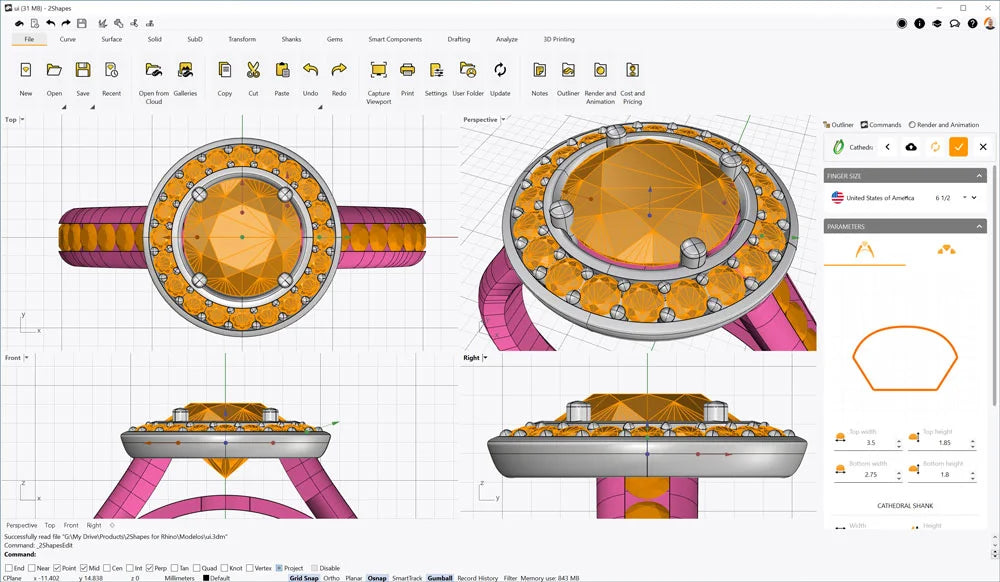
Task: Click the User Folder icon
Action: click(x=467, y=70)
